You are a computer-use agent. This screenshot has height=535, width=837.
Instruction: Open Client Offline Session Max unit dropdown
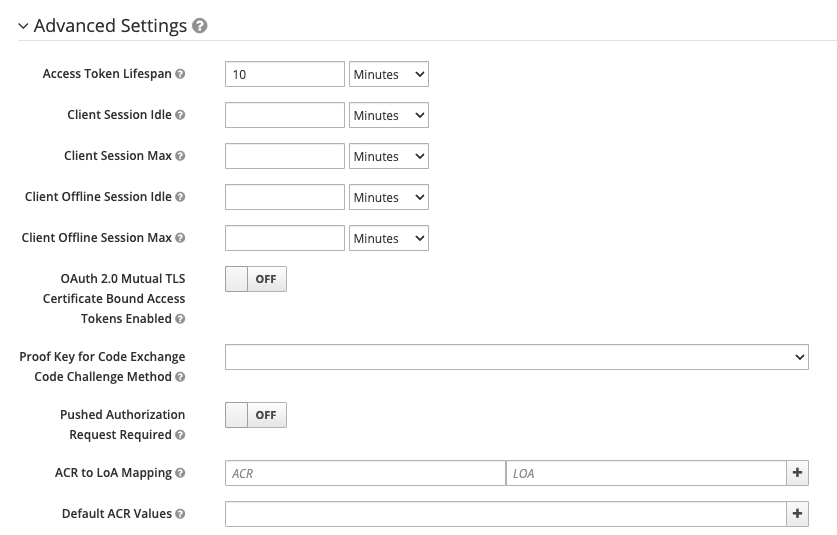tap(389, 239)
